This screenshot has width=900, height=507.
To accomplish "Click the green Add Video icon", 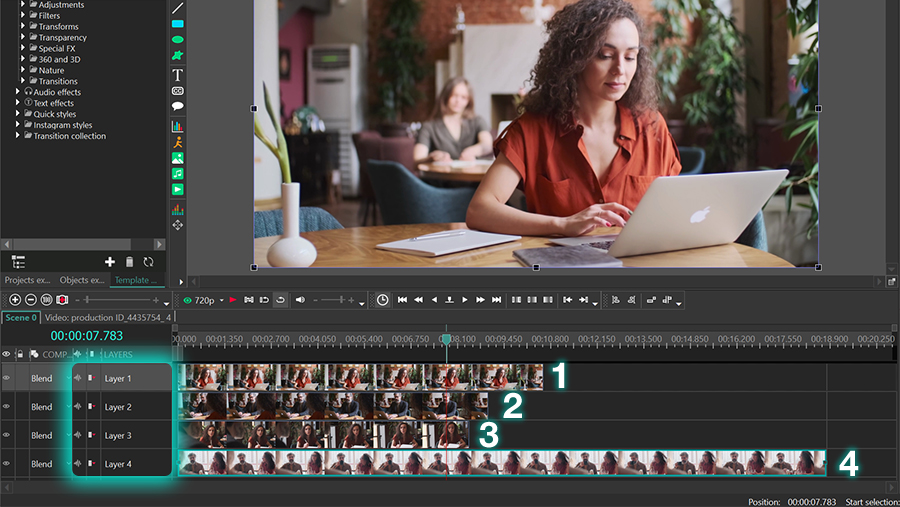I will pyautogui.click(x=178, y=189).
